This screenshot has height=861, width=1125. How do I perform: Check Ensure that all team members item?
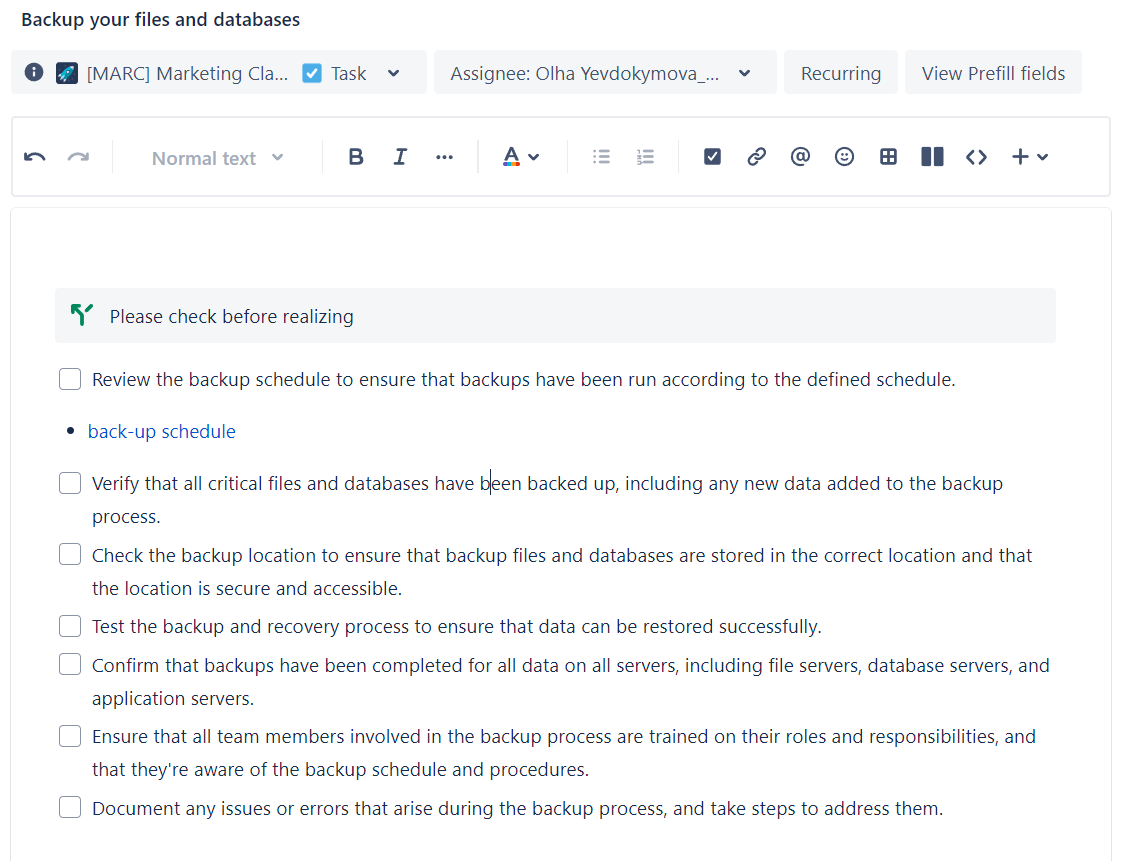[70, 736]
